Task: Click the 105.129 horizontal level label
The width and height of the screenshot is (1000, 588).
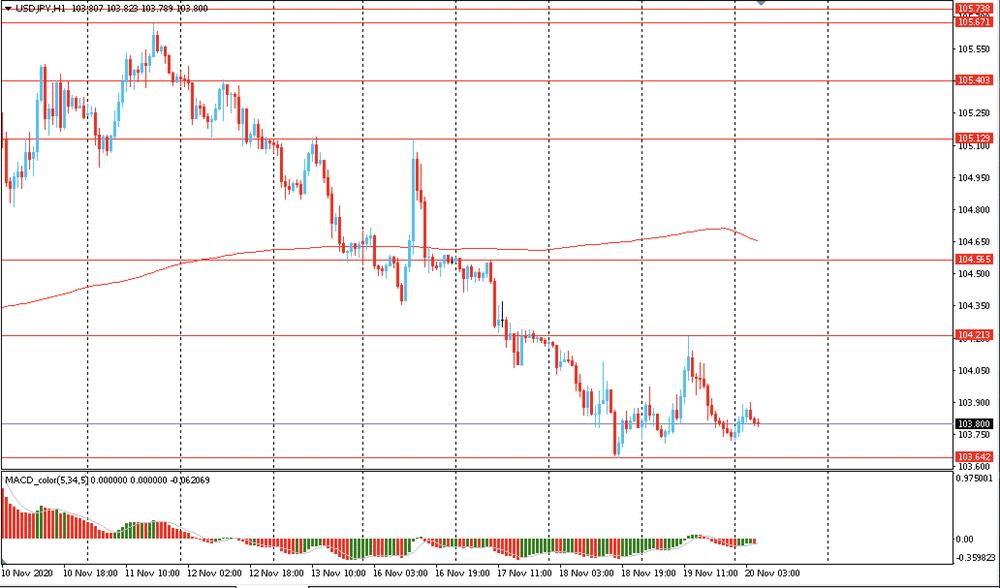Action: click(974, 138)
